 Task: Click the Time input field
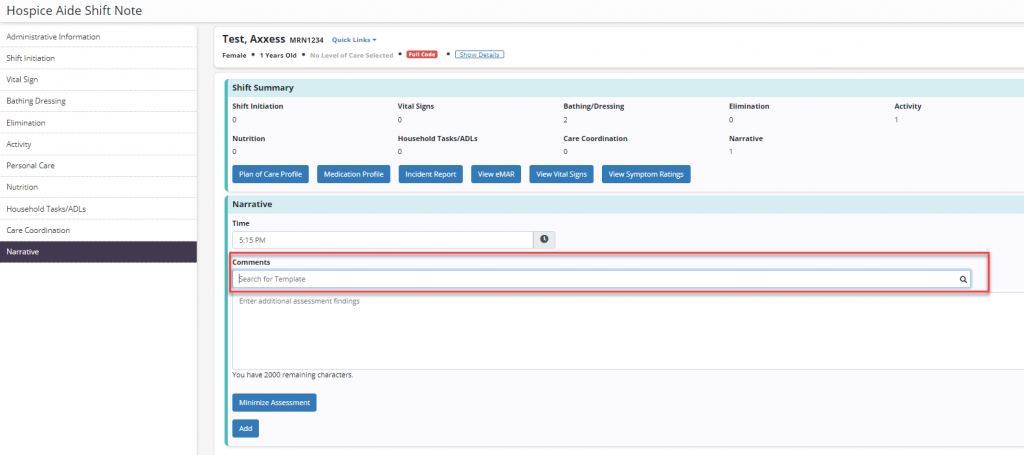click(382, 240)
